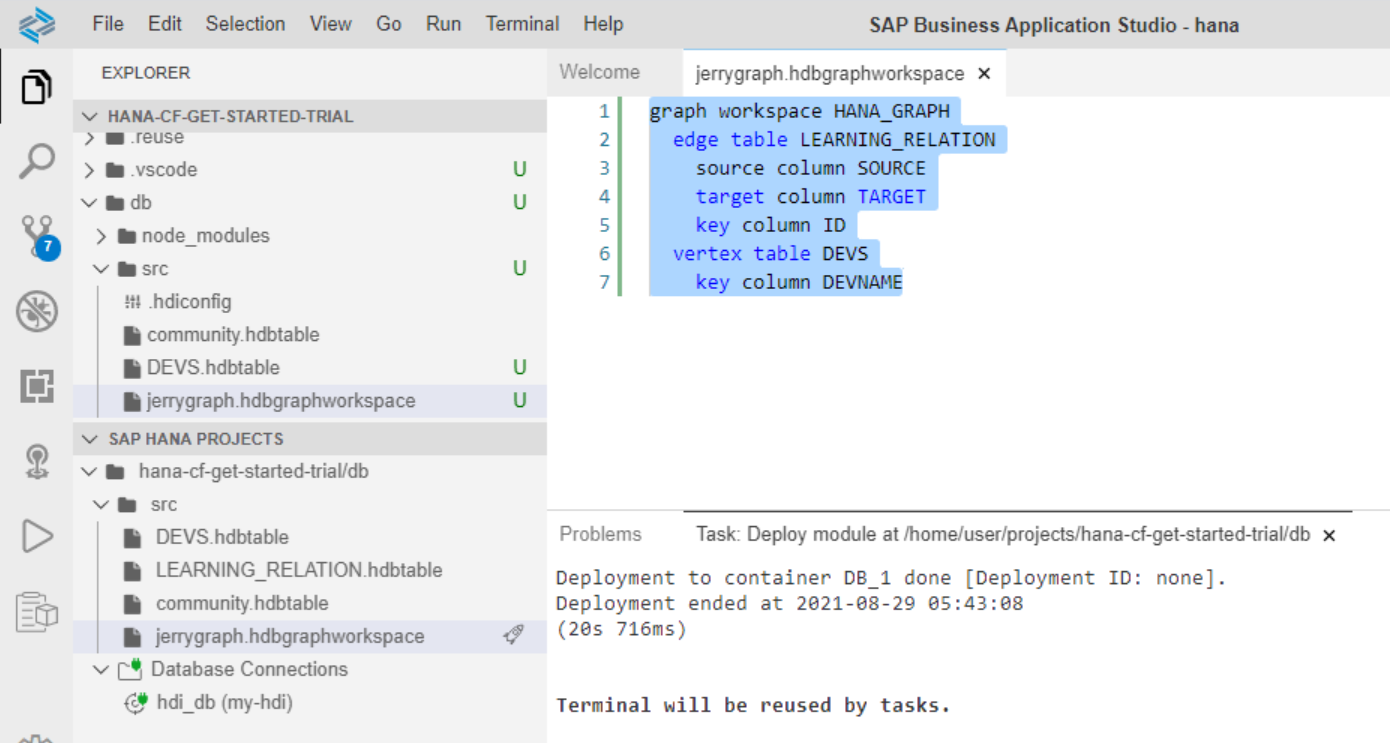Click line number 1 in editor gutter

[x=603, y=111]
